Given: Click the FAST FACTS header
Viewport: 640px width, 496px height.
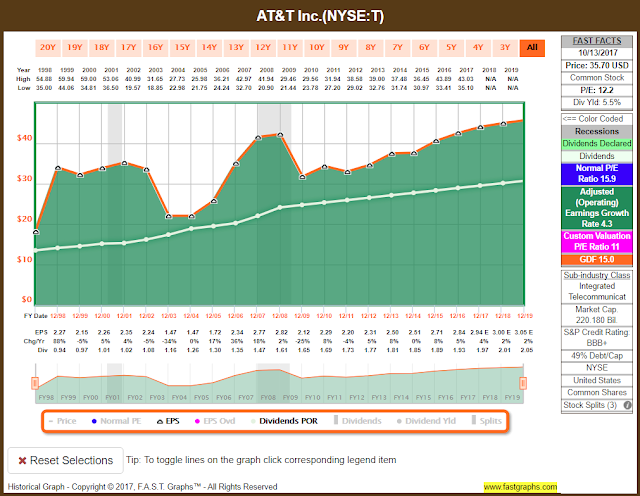Looking at the screenshot, I should pyautogui.click(x=597, y=41).
